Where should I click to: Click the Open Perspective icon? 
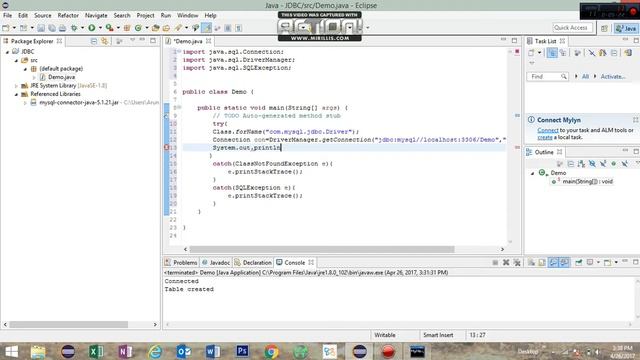click(x=604, y=28)
